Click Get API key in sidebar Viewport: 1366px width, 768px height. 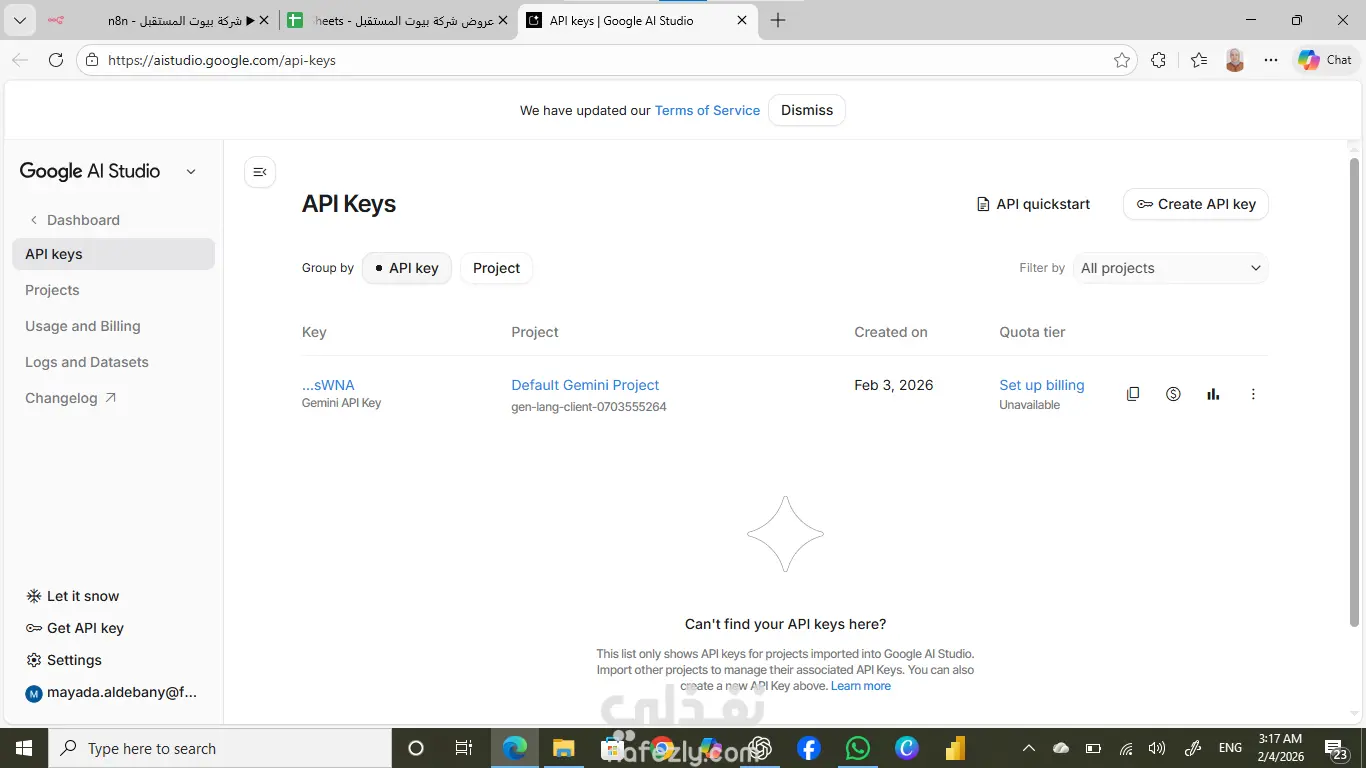click(75, 628)
